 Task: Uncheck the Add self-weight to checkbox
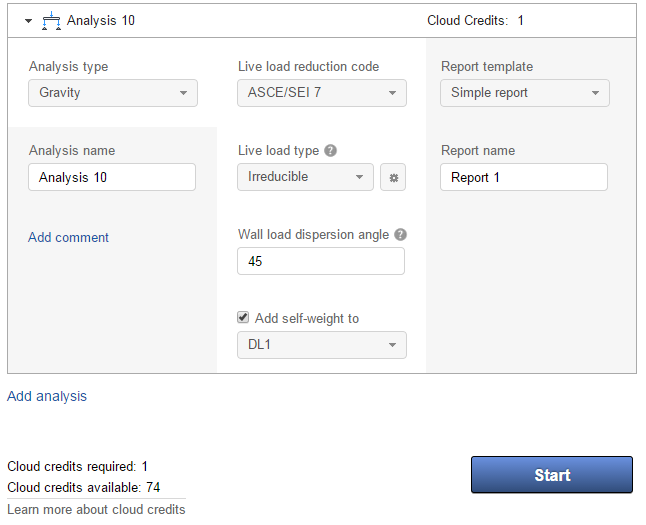[243, 318]
